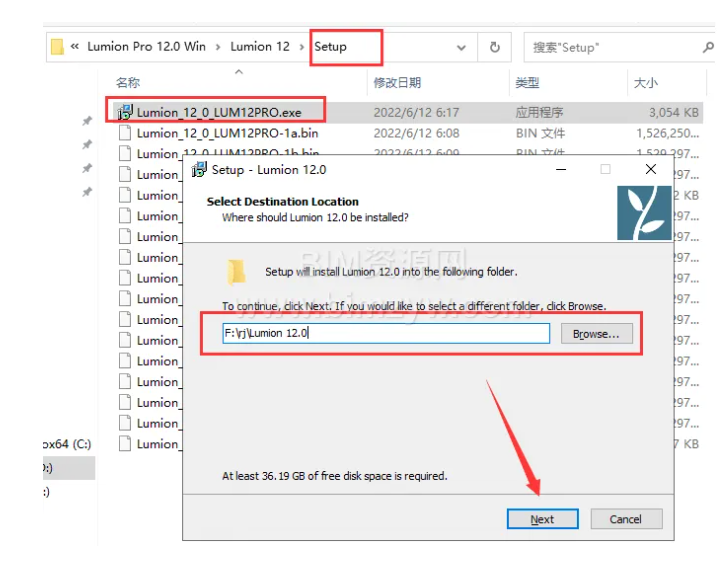This screenshot has height=569, width=717.
Task: Cancel the Lumion 12.0 setup
Action: pos(626,519)
